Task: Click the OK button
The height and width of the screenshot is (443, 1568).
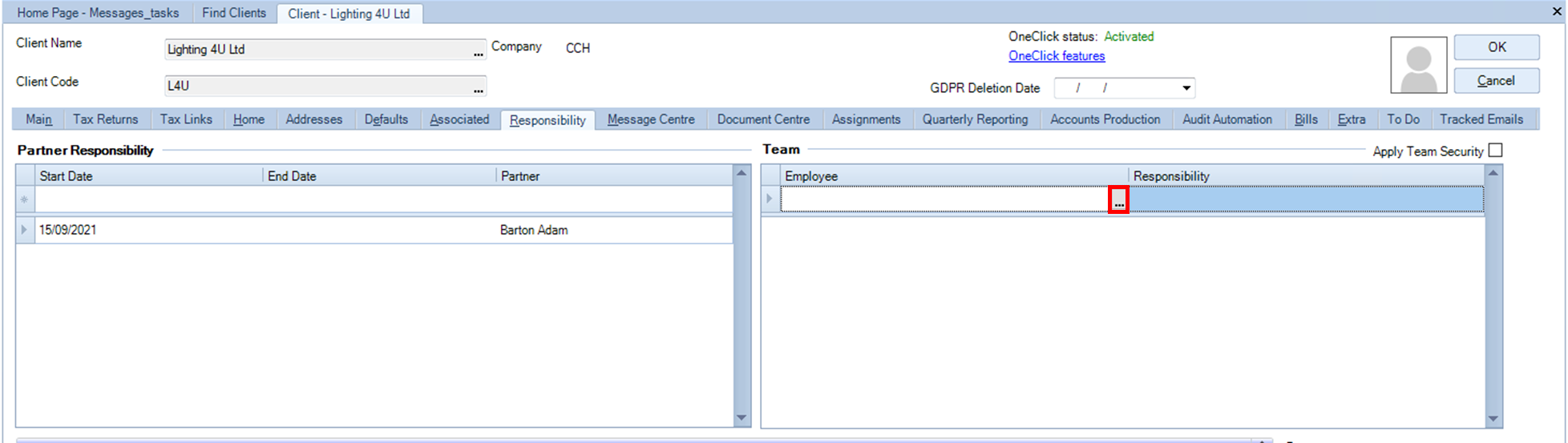Action: click(x=1497, y=47)
